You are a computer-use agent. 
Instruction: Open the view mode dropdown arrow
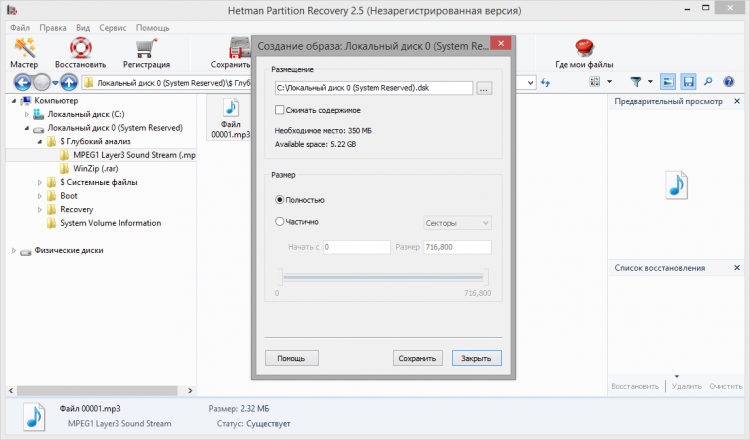pyautogui.click(x=609, y=82)
